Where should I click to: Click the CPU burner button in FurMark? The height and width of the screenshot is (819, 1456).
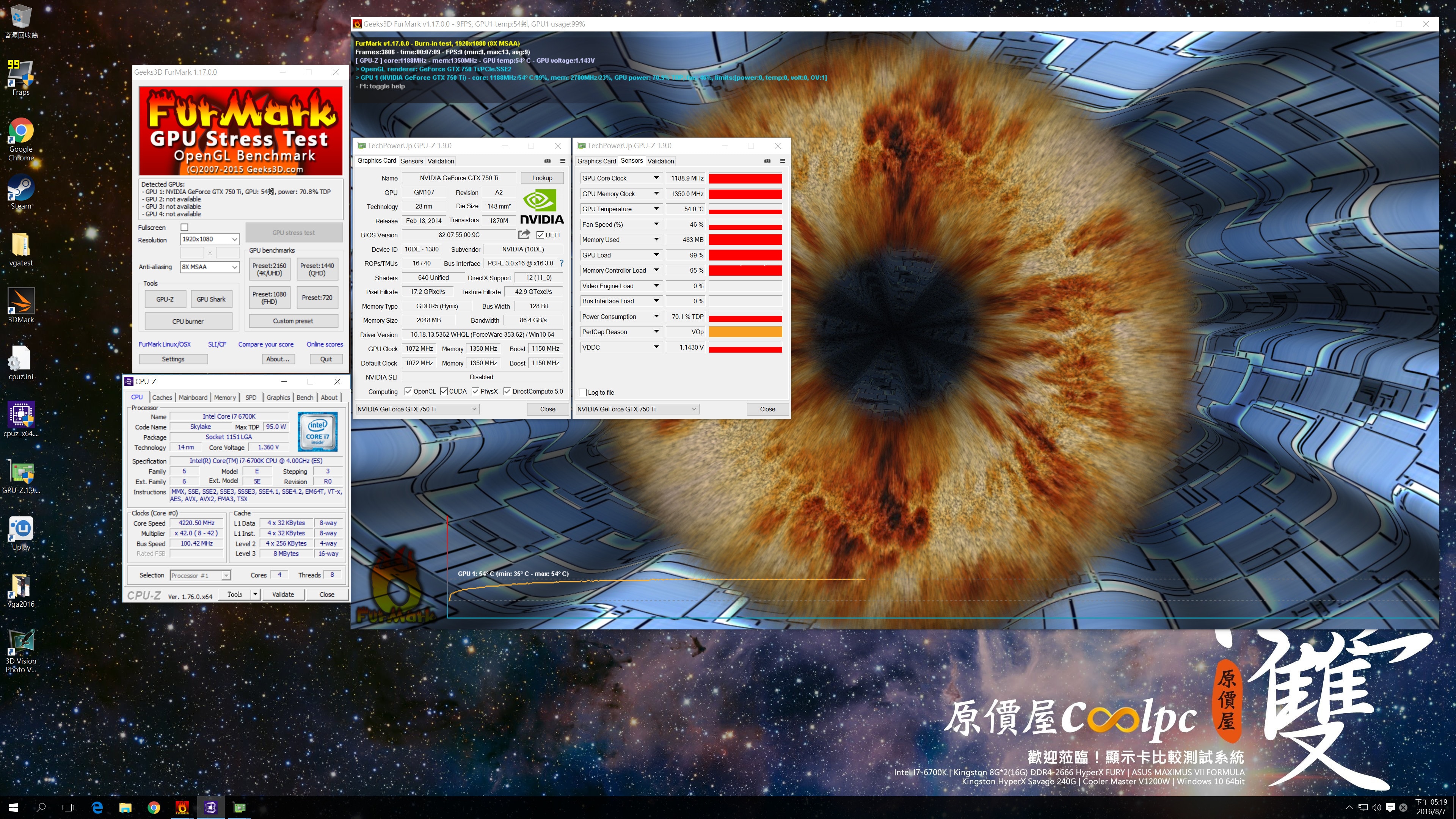pos(188,321)
